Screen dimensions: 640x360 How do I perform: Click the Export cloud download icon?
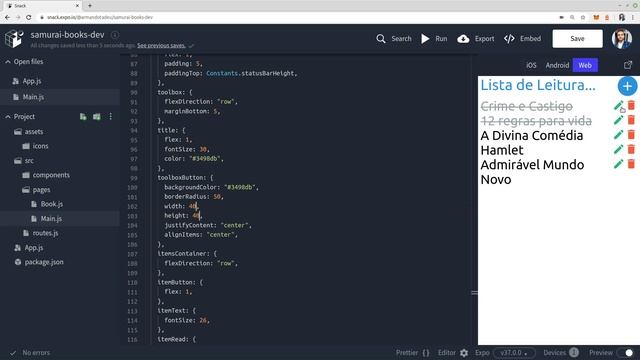pos(463,39)
